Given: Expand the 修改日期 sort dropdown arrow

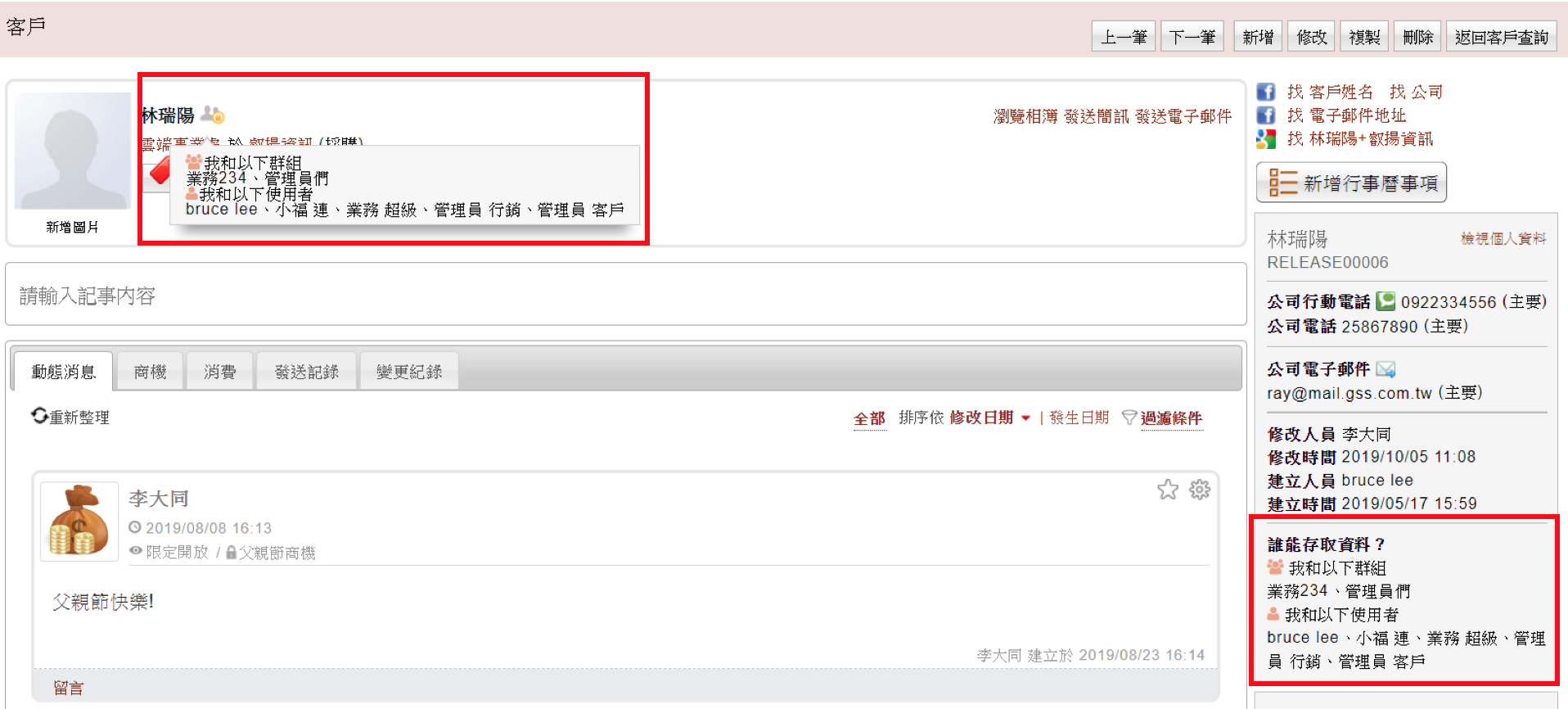Looking at the screenshot, I should tap(1025, 418).
